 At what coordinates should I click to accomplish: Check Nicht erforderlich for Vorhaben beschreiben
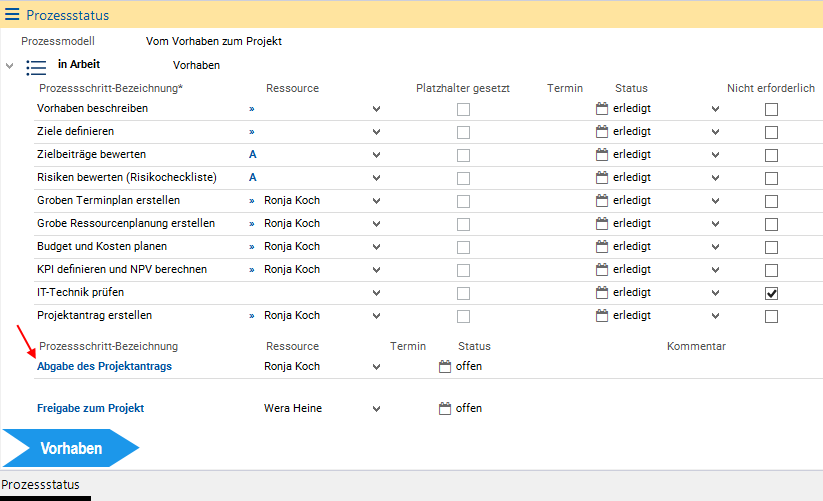click(x=771, y=109)
